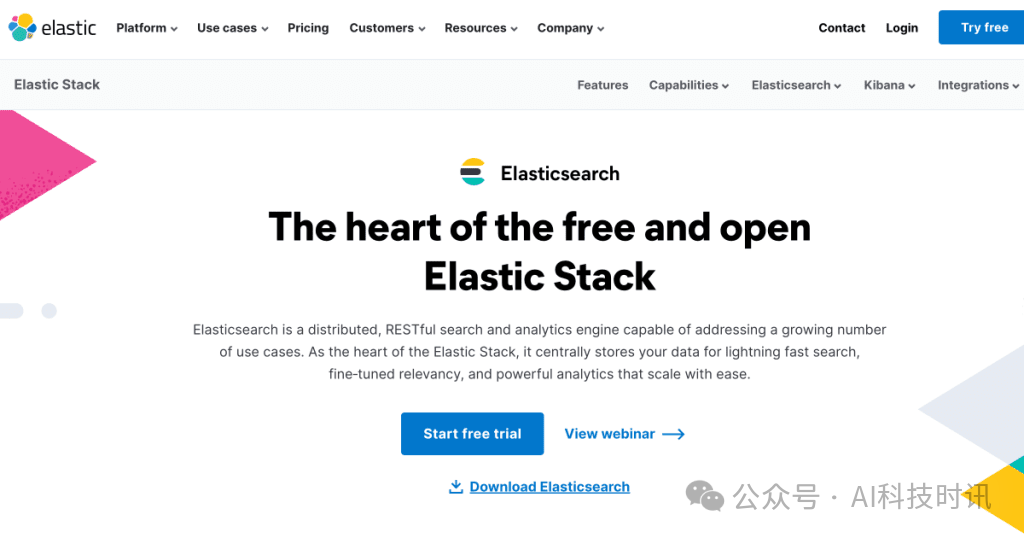1024x538 pixels.
Task: Open the Download Elasticsearch link
Action: coord(549,487)
